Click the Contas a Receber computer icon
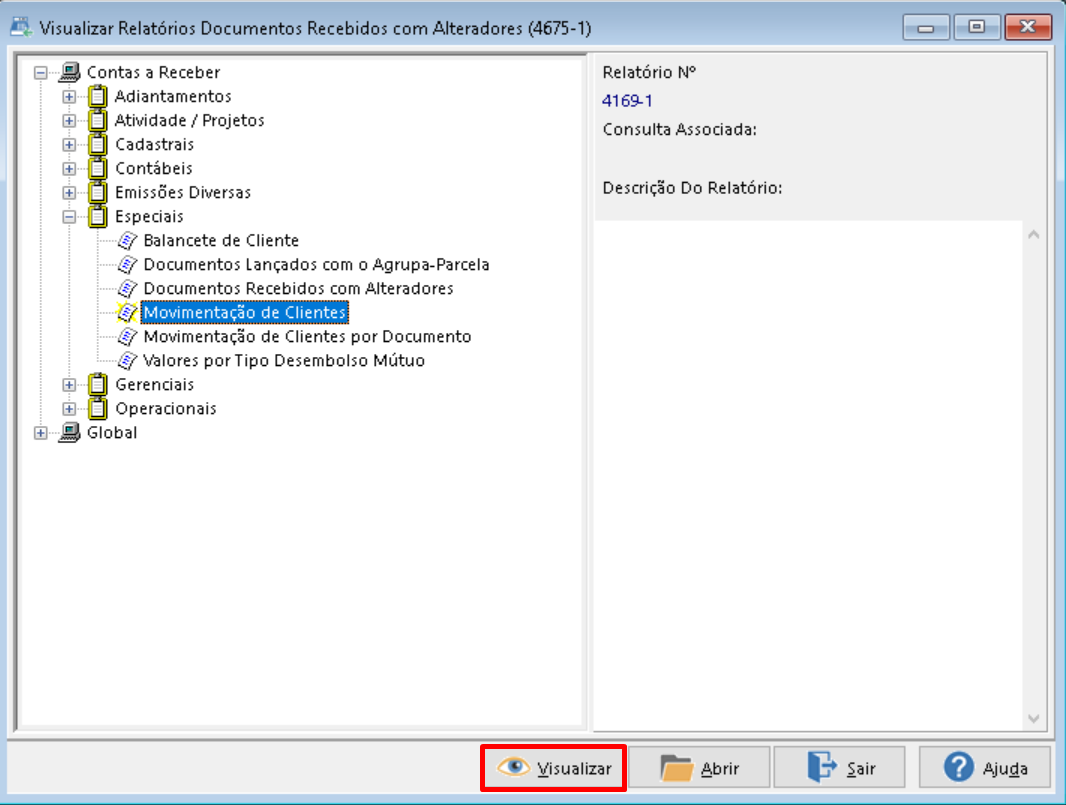 point(69,72)
